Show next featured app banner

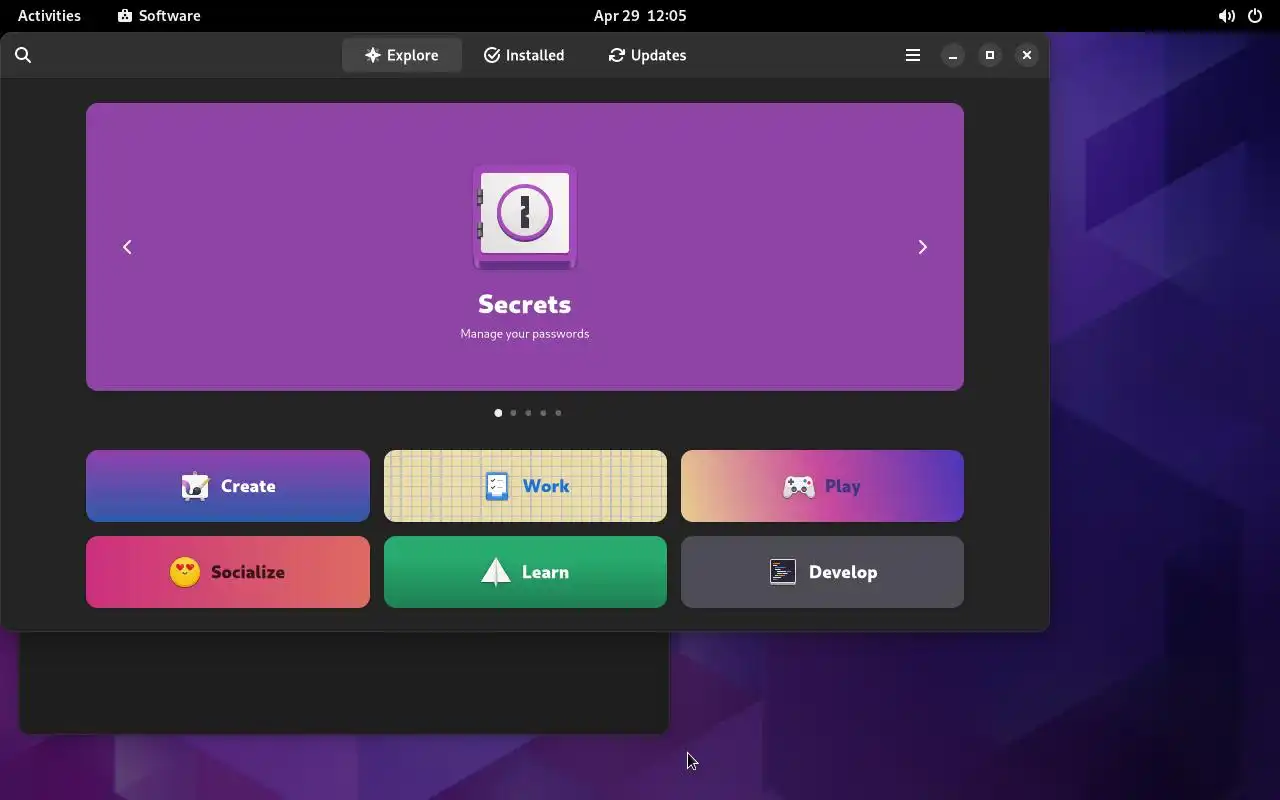pos(923,247)
